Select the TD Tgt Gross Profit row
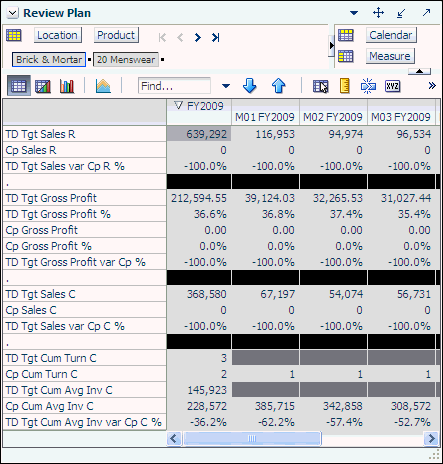443x464 pixels. (x=84, y=198)
